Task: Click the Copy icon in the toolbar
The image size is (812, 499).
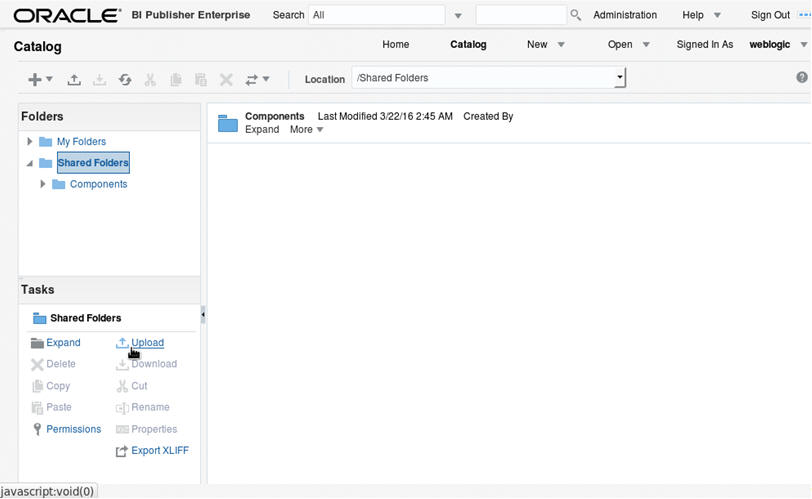Action: [176, 79]
